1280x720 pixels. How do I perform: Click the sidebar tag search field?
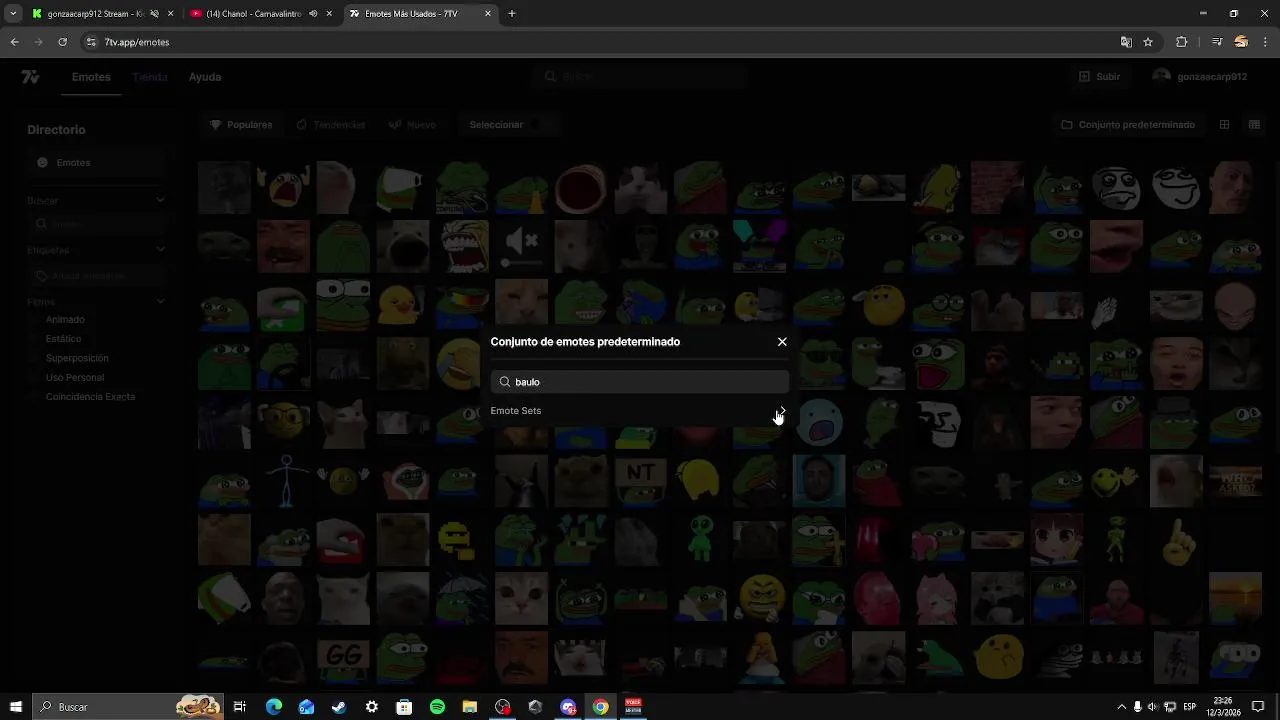(x=97, y=275)
